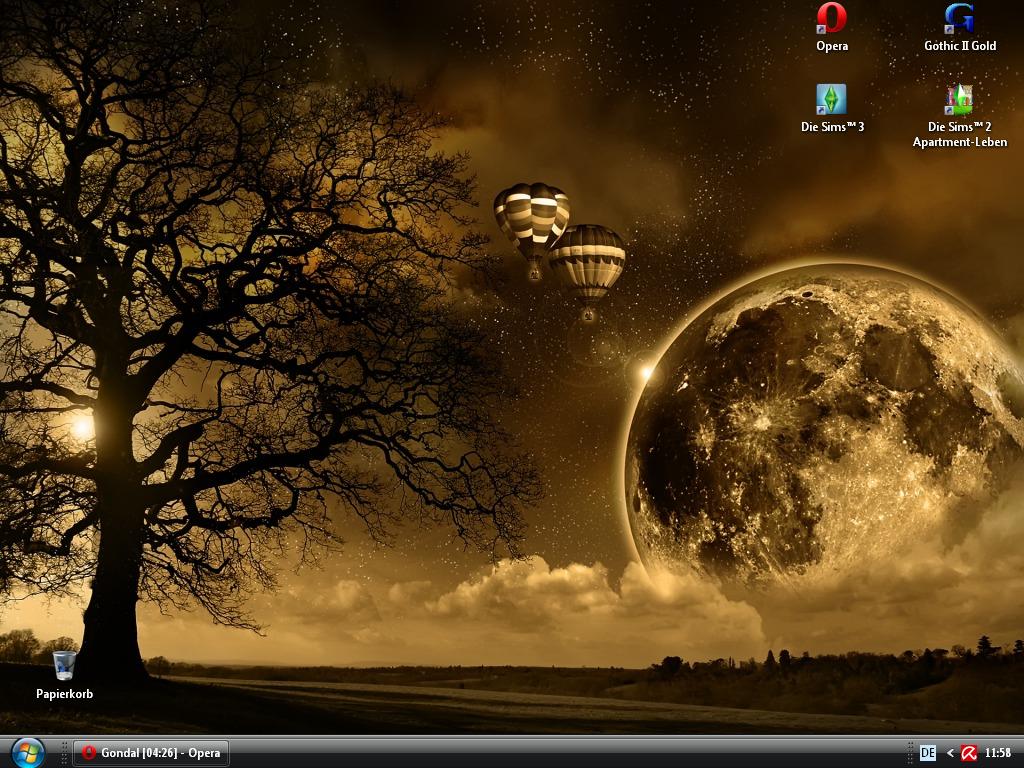Image resolution: width=1024 pixels, height=768 pixels.
Task: Click the "Papierkorb" text label
Action: (x=64, y=694)
